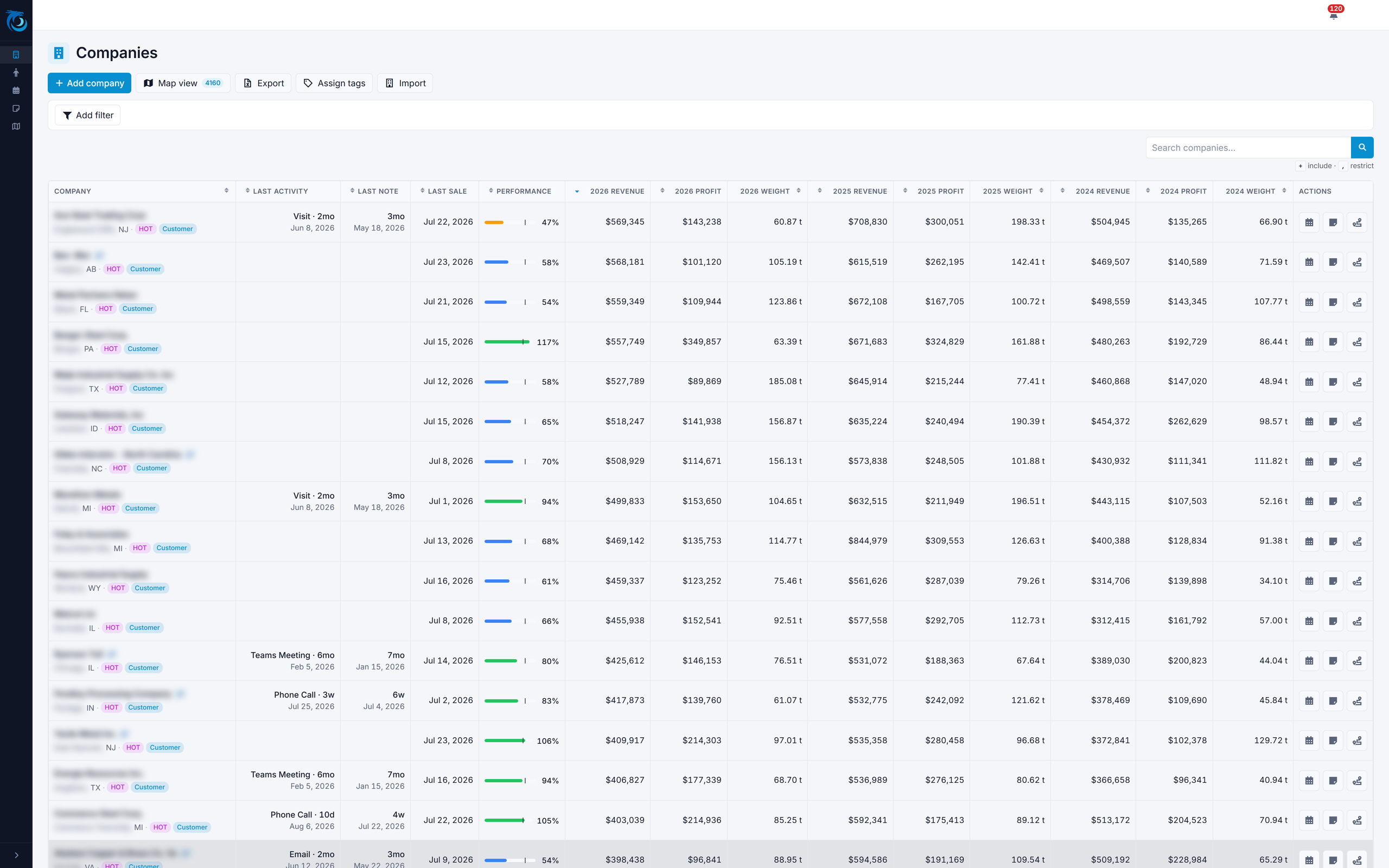Click the 185.08 t weight cell

(x=785, y=381)
